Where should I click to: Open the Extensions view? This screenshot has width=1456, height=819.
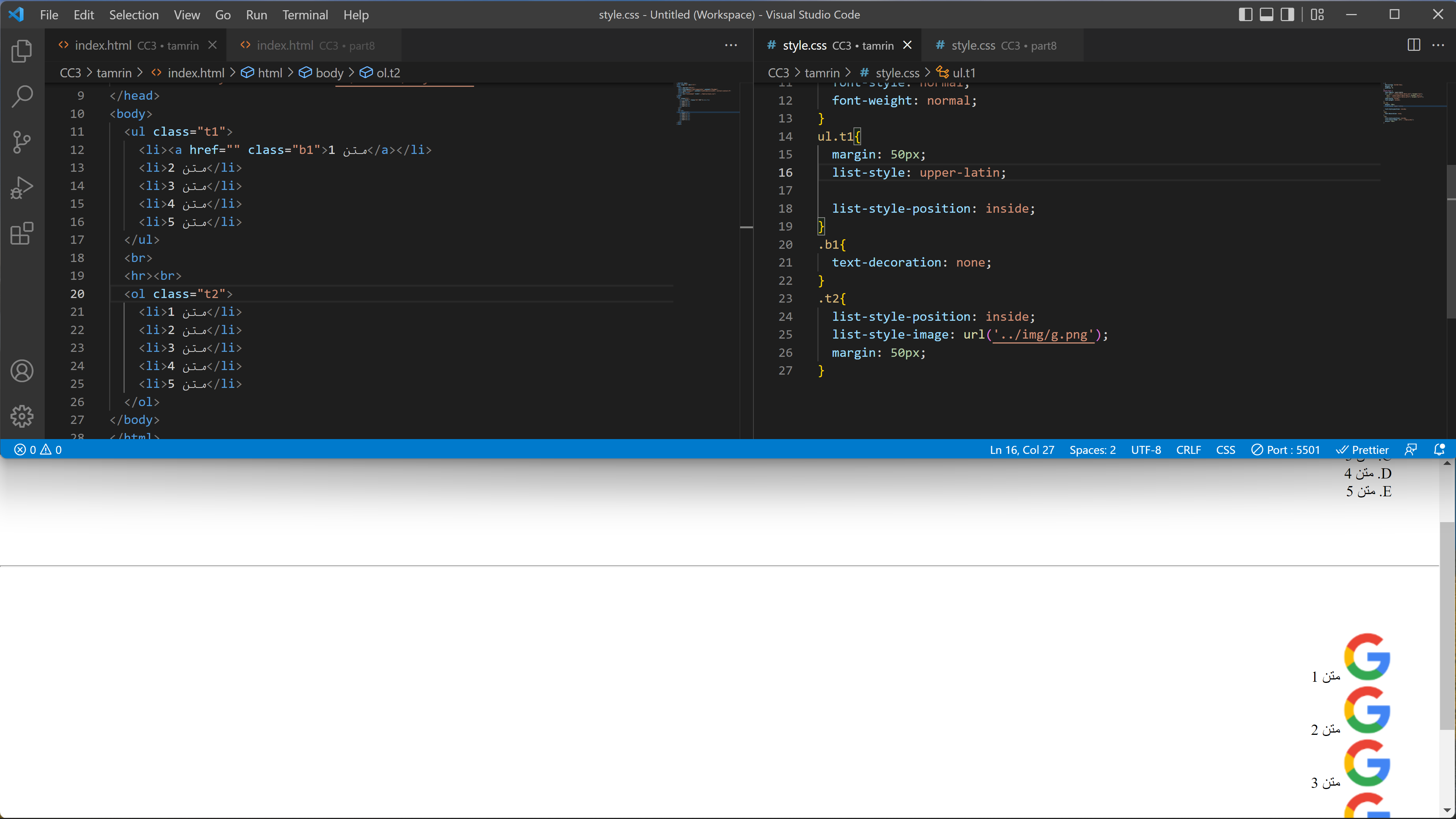pos(22,234)
